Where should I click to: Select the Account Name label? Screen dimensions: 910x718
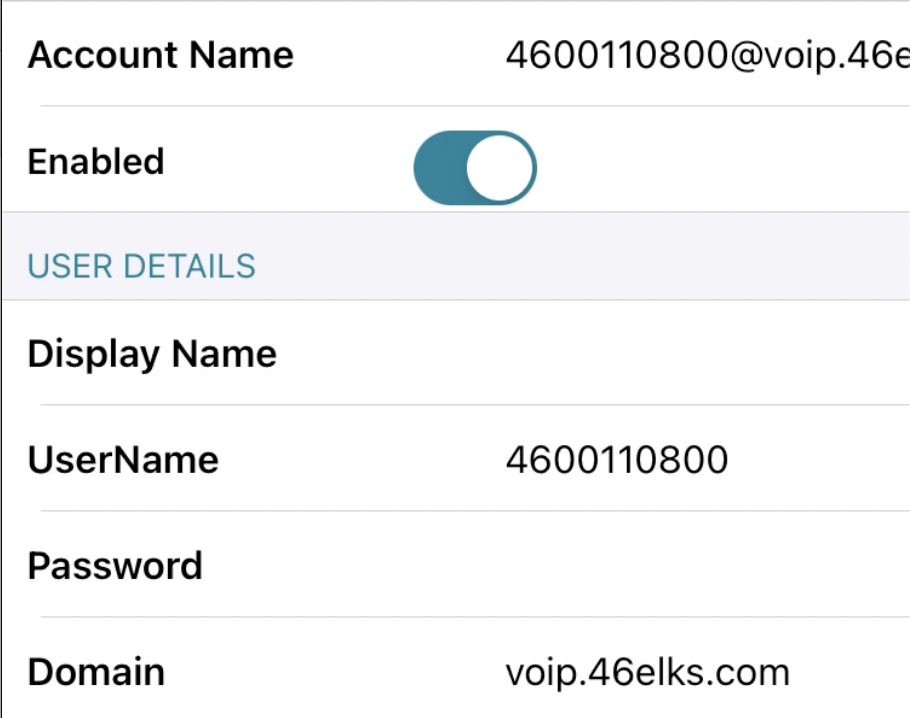pos(161,55)
